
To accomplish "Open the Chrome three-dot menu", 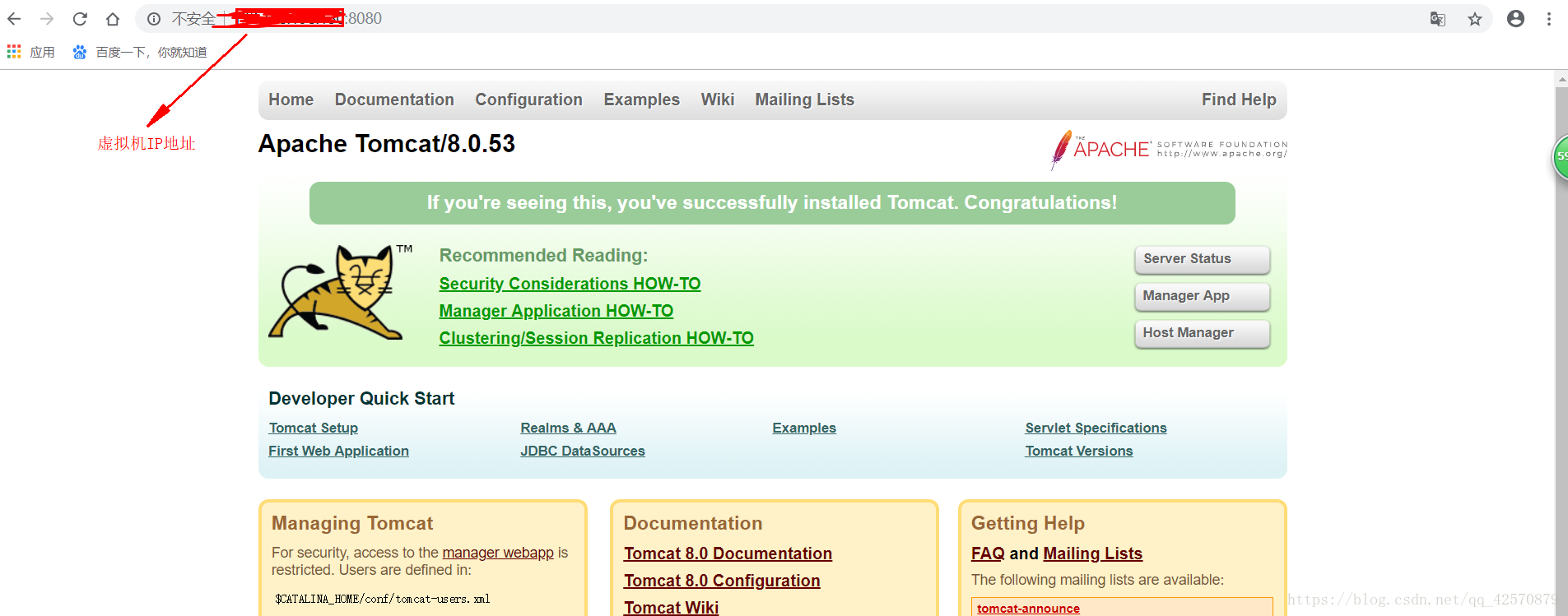I will click(x=1549, y=19).
